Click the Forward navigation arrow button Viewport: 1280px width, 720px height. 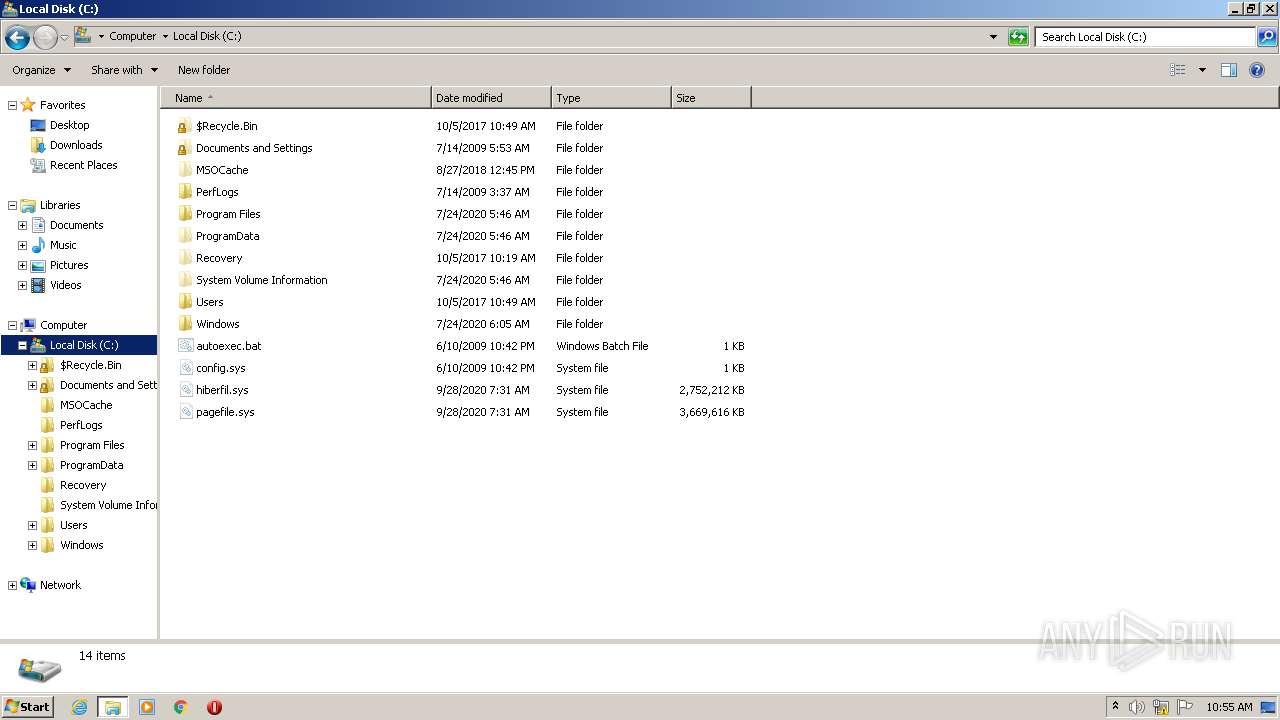(x=45, y=38)
